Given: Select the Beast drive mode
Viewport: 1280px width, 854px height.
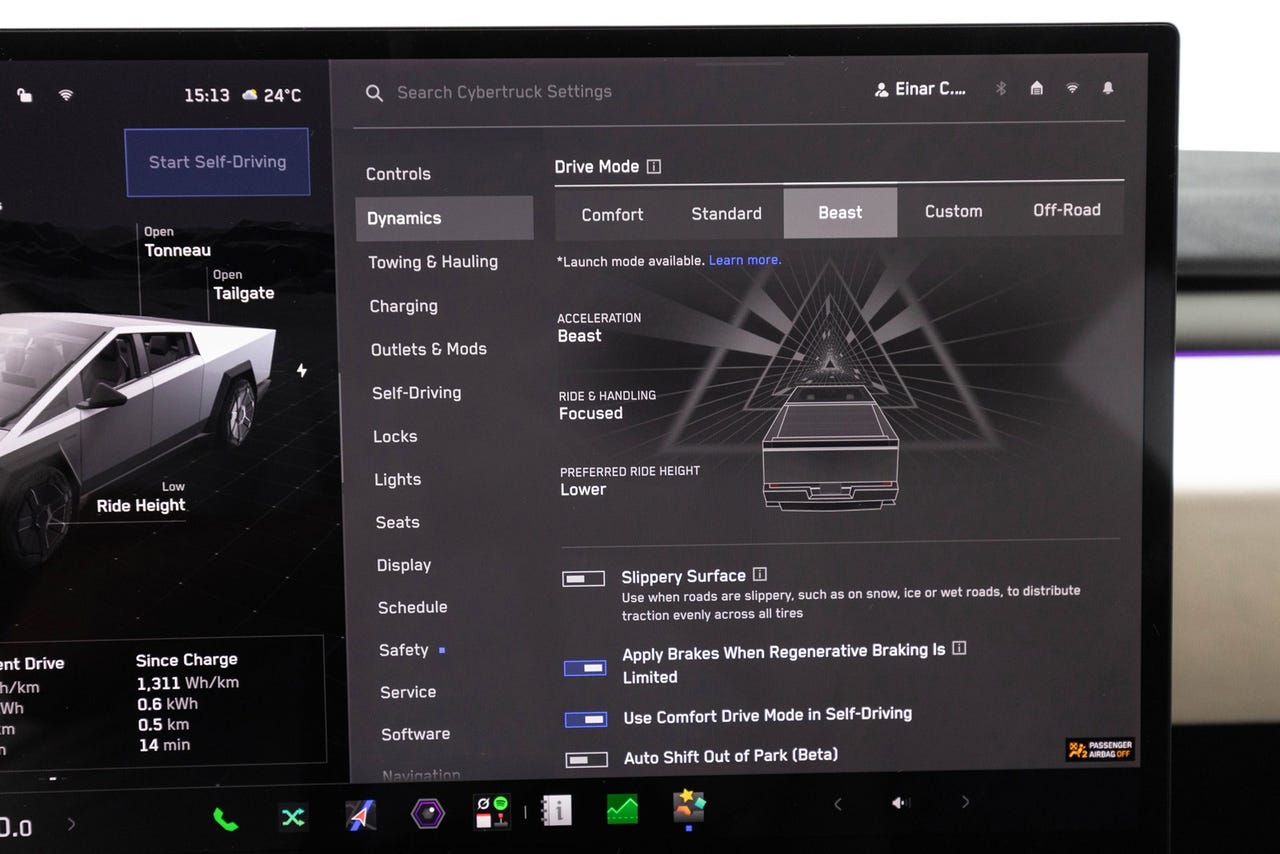Looking at the screenshot, I should point(840,212).
